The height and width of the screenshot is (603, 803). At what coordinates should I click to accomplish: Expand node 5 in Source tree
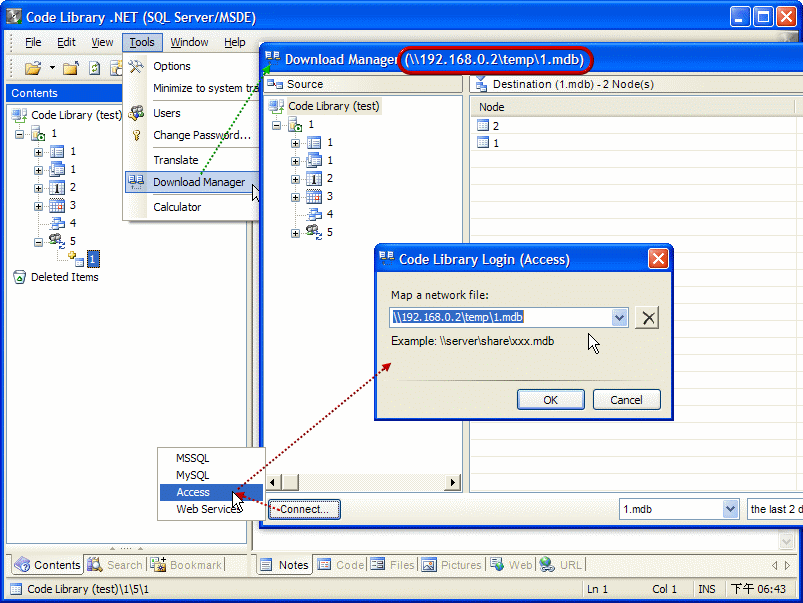pos(295,233)
